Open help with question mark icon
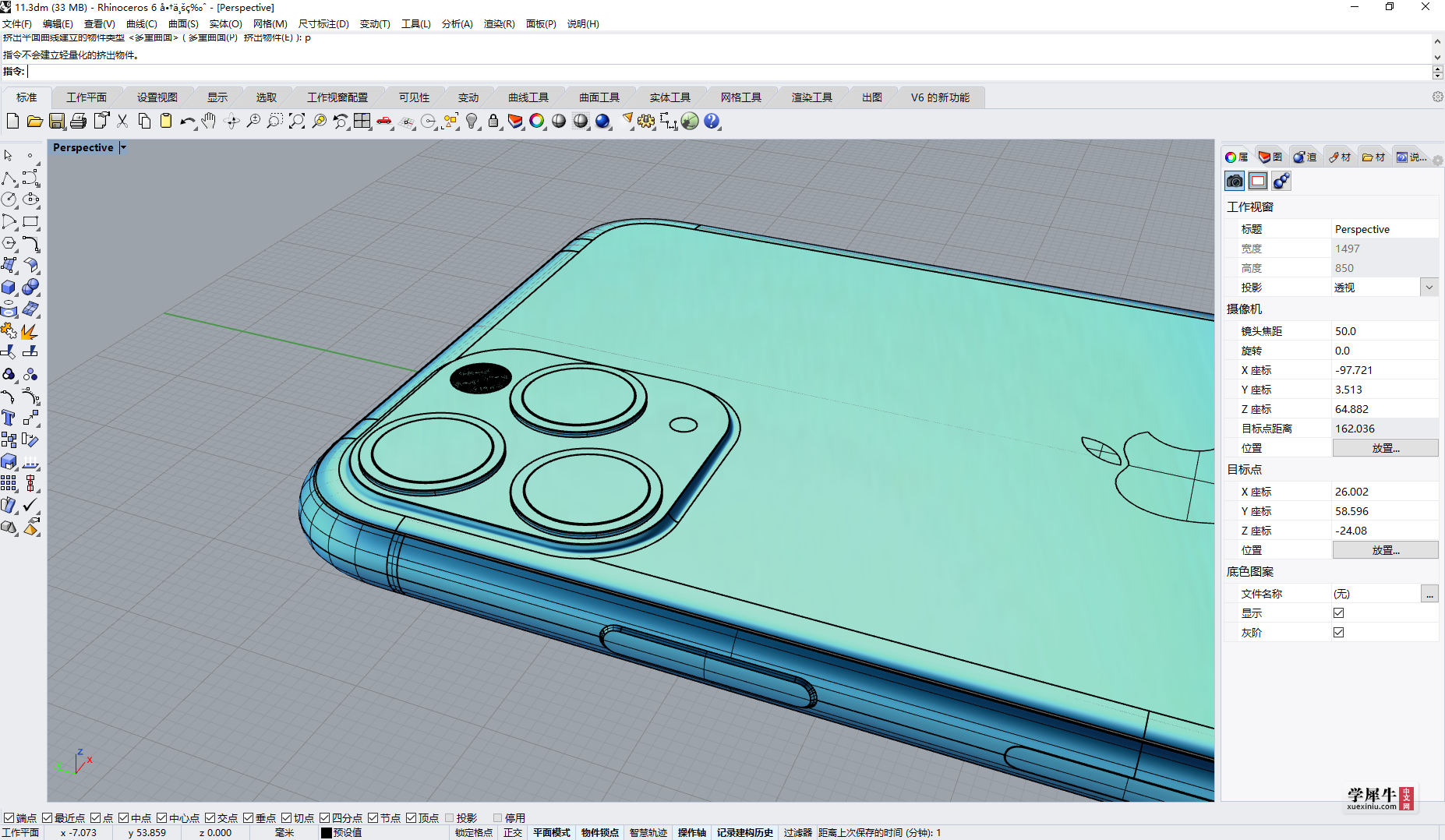The width and height of the screenshot is (1445, 840). [712, 121]
